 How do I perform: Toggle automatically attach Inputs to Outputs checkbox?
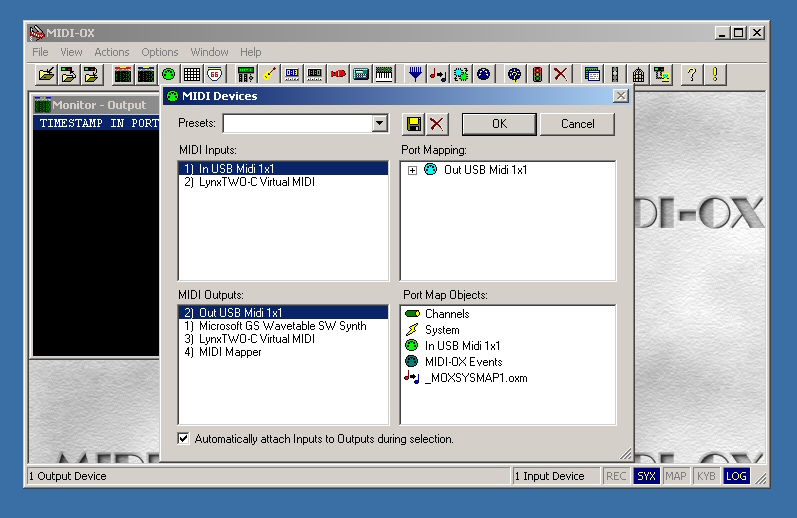(x=183, y=438)
